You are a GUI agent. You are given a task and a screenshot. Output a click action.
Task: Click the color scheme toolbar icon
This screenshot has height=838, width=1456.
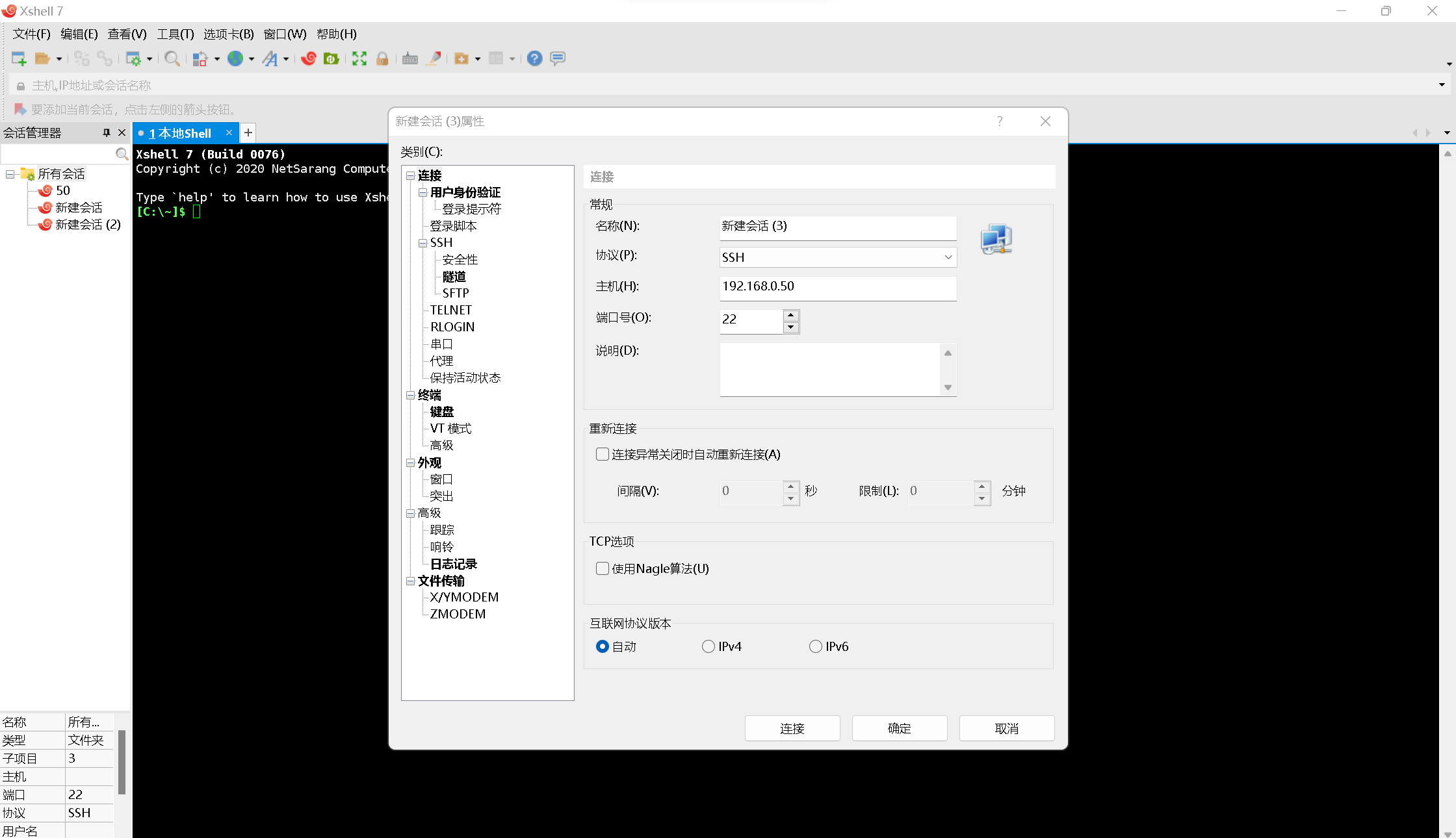201,58
